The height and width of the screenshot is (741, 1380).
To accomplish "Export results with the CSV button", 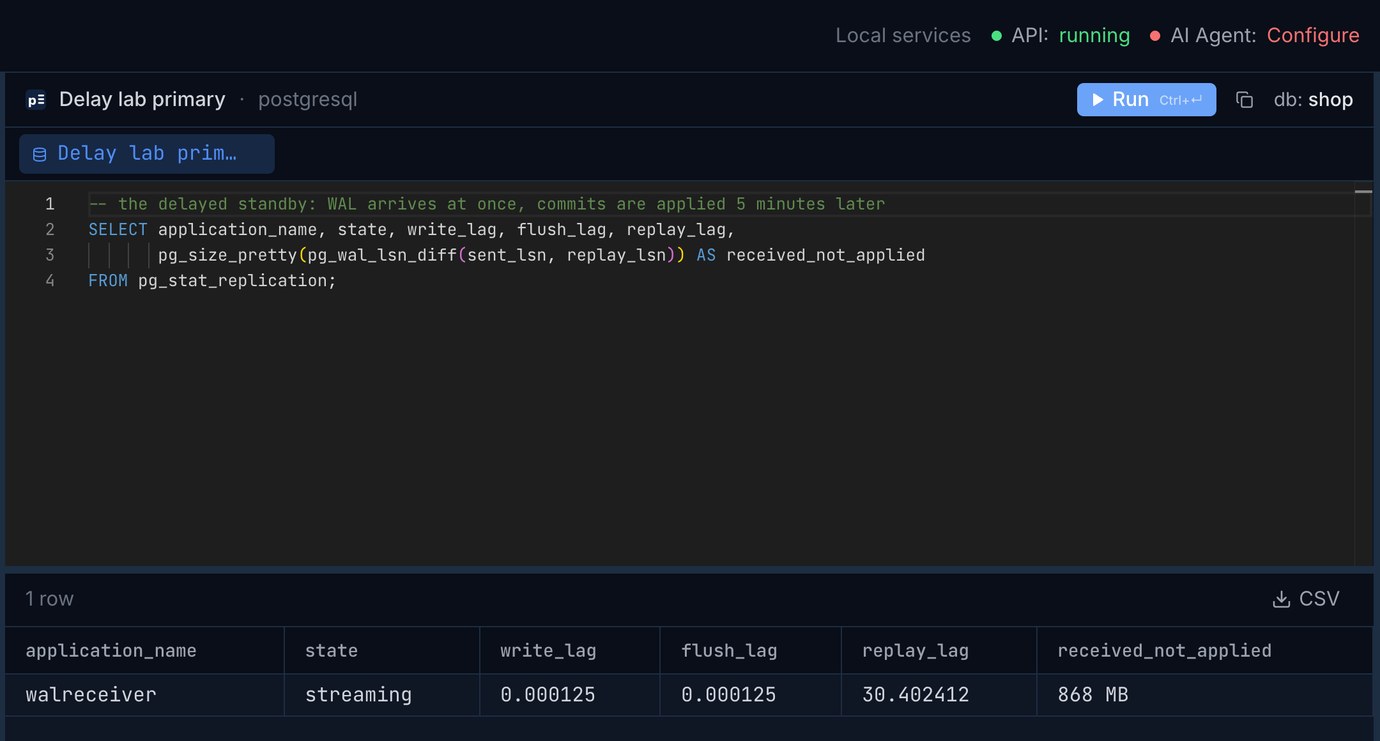I will (x=1306, y=599).
